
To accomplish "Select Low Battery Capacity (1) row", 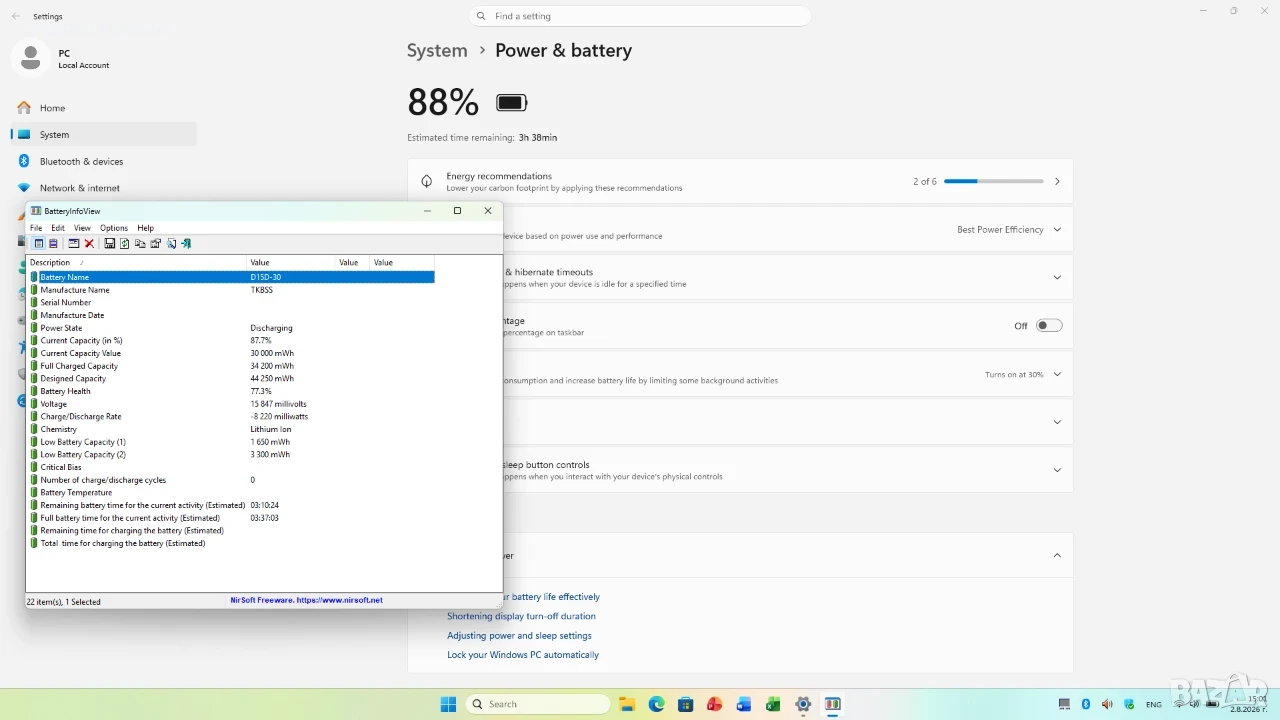I will point(231,442).
